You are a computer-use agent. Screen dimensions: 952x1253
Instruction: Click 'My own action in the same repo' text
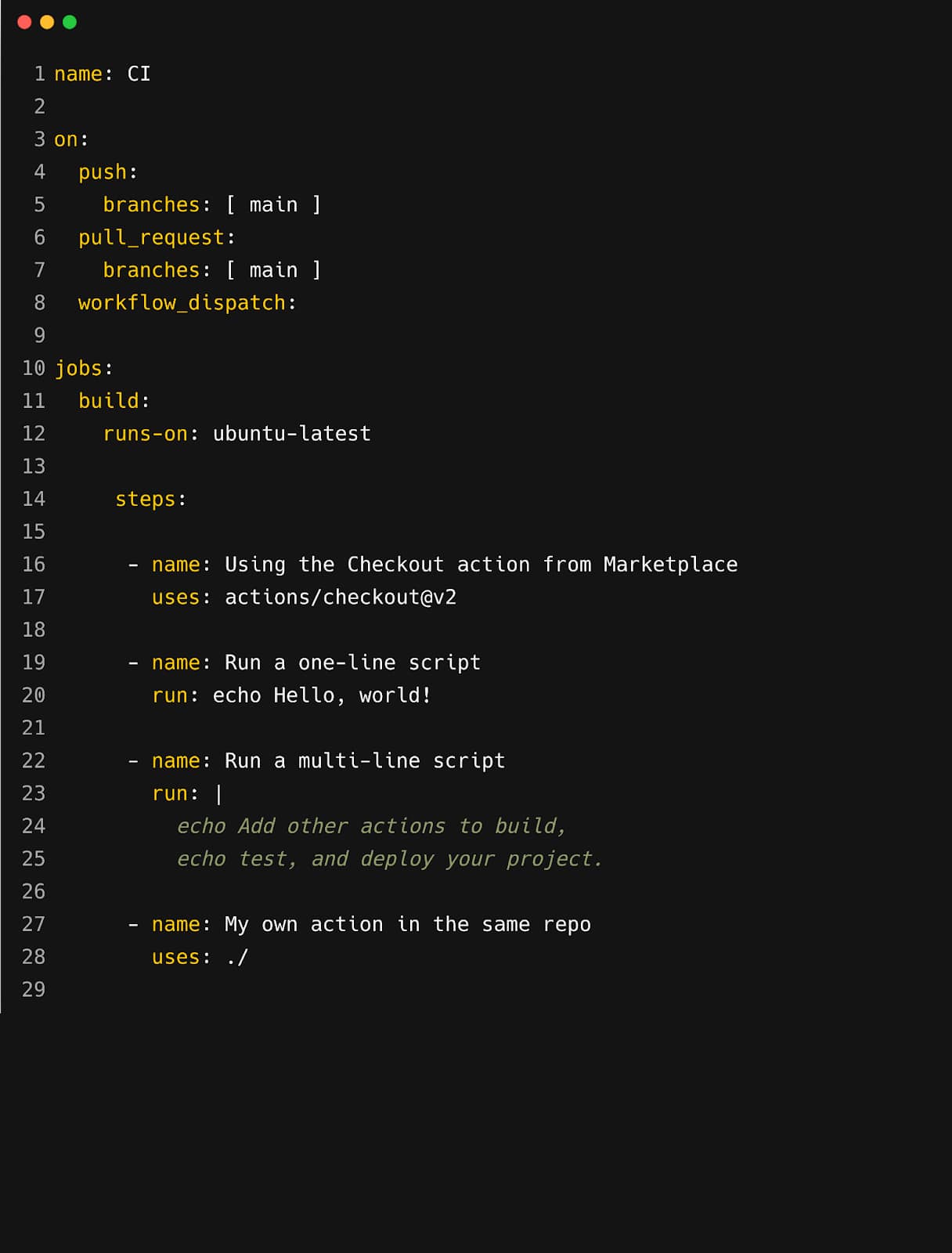[407, 925]
